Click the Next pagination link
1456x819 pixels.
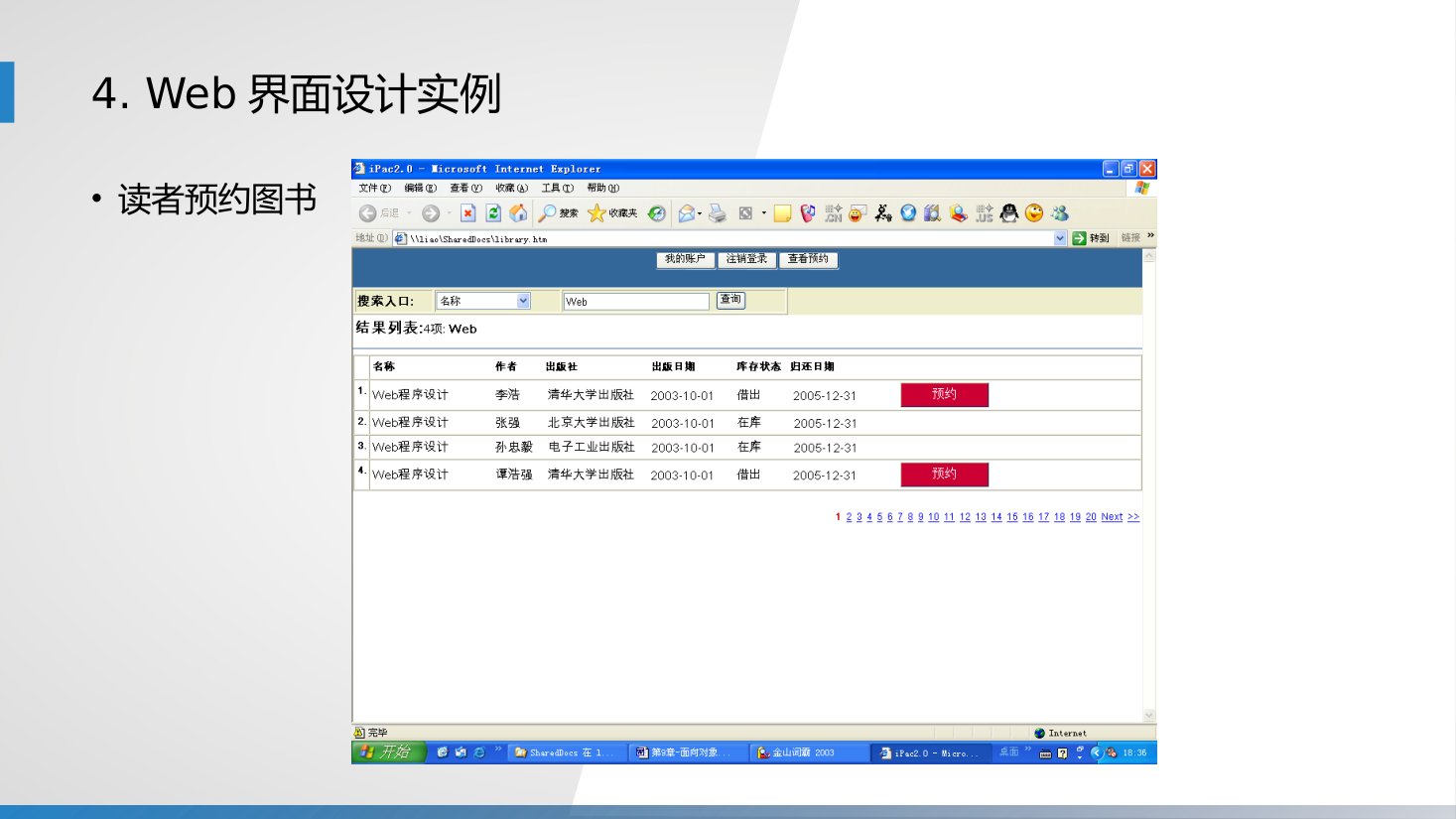[1112, 517]
